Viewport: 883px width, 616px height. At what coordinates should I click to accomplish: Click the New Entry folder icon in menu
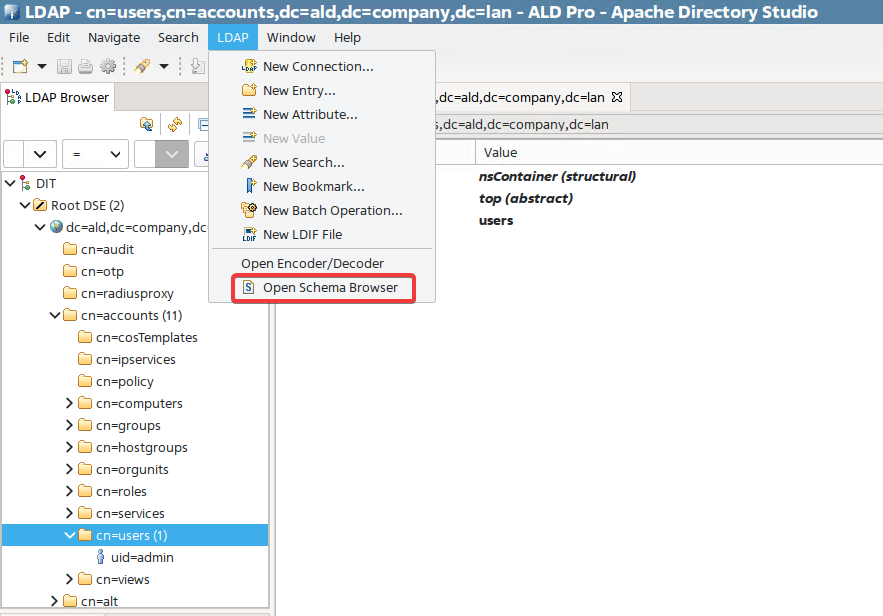[x=249, y=90]
